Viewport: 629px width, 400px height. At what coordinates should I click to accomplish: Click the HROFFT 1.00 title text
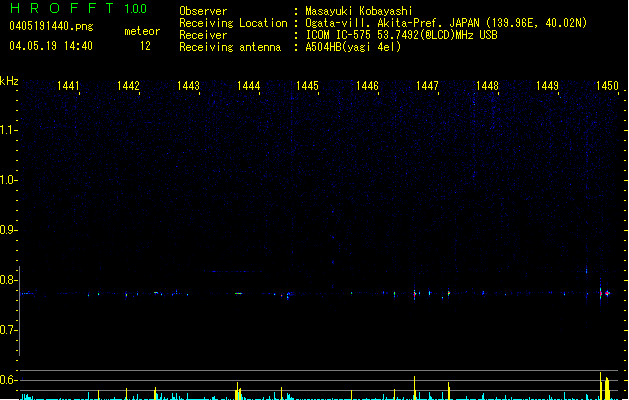click(x=79, y=8)
